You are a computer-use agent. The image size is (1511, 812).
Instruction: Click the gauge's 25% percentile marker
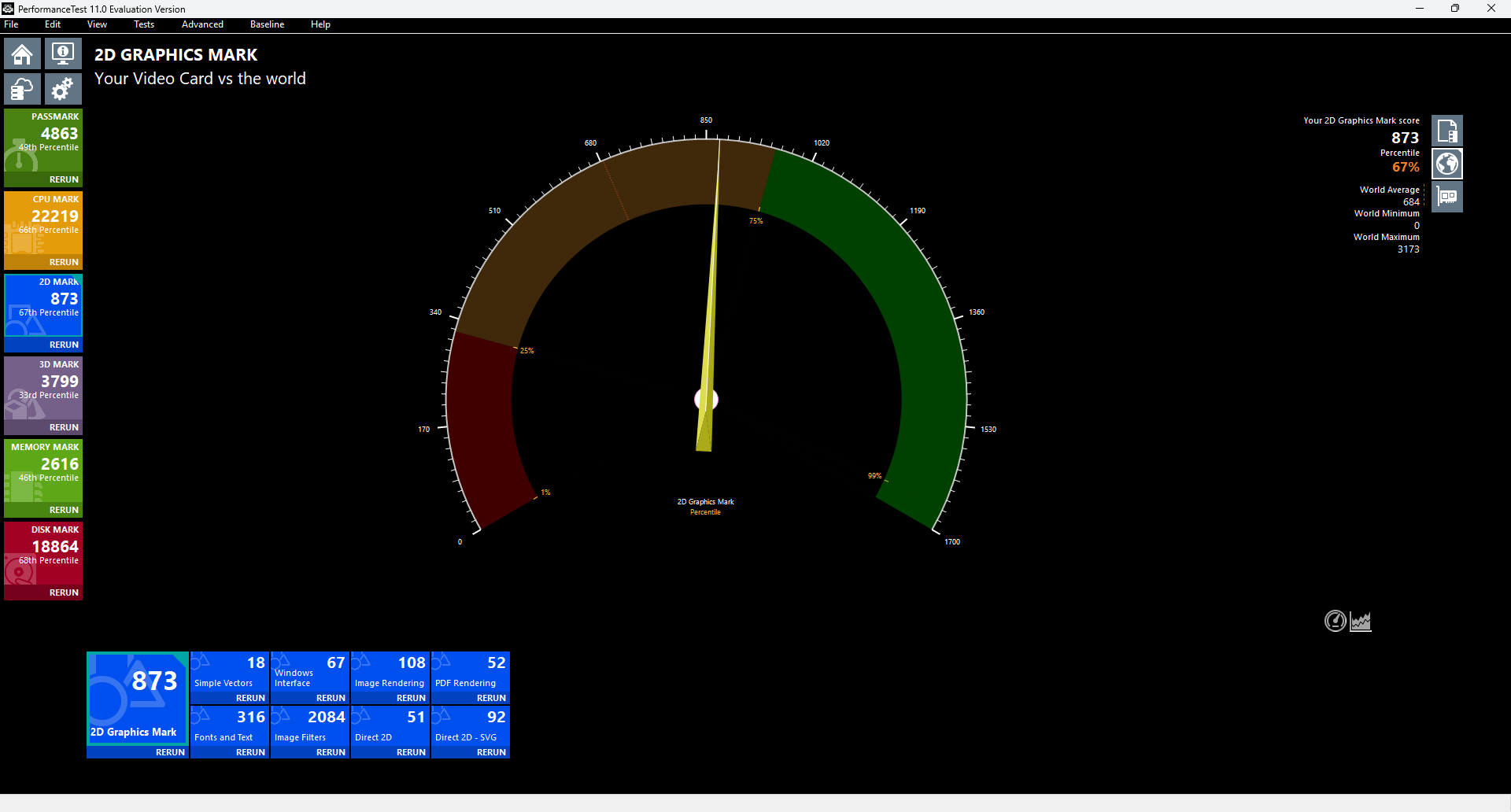coord(526,351)
